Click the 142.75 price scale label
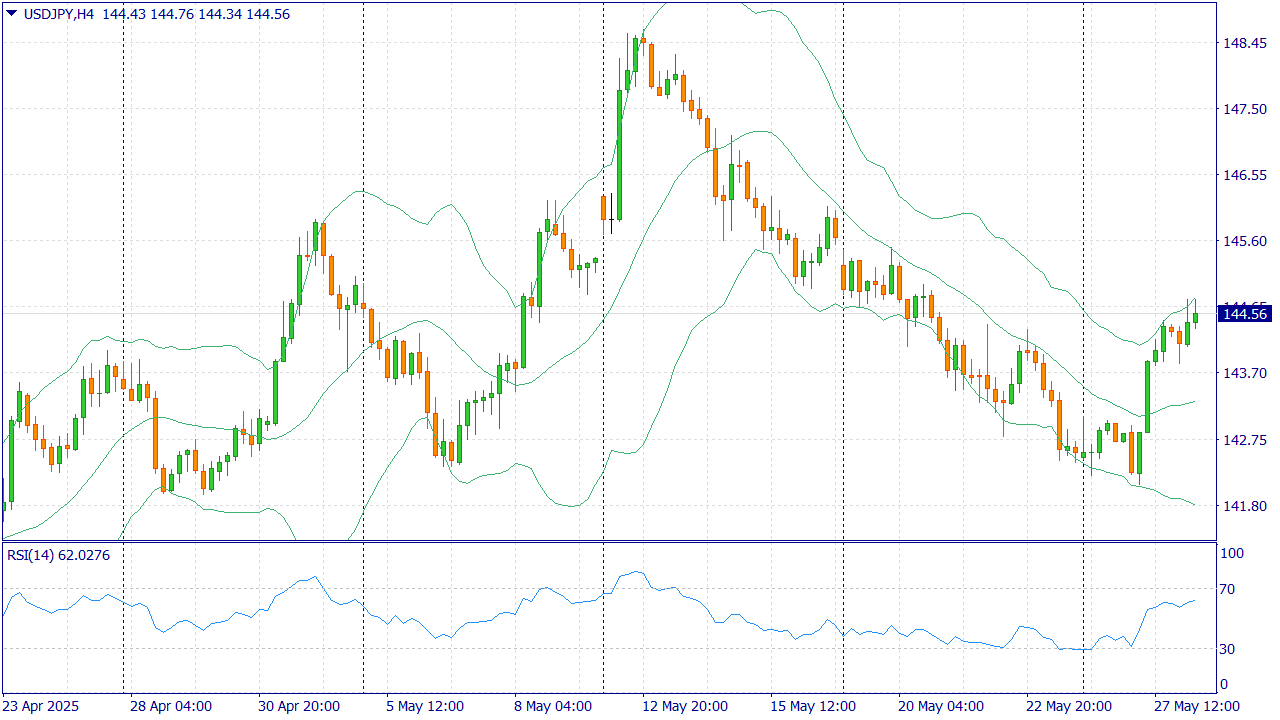The width and height of the screenshot is (1280, 720). [1244, 440]
